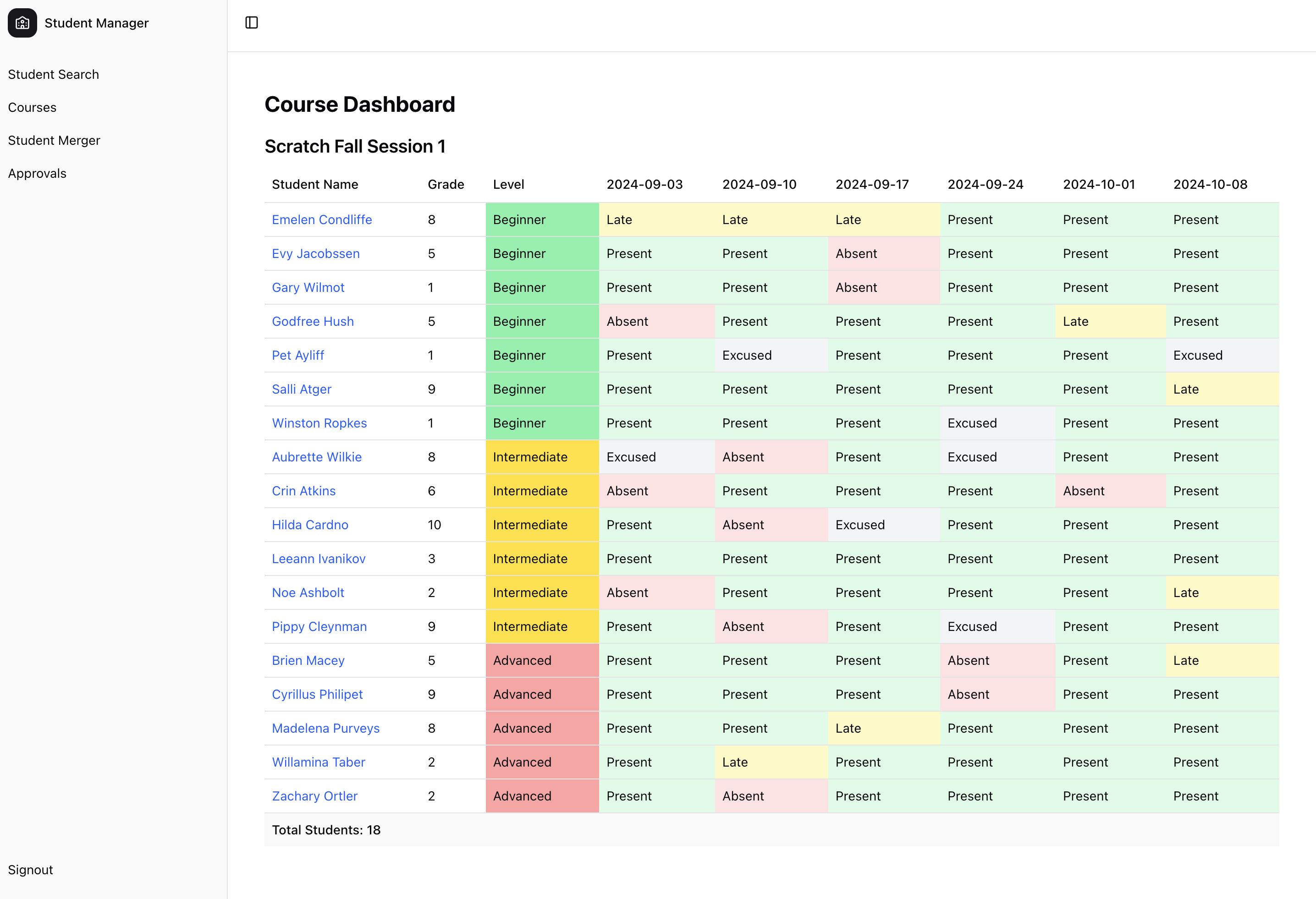Viewport: 1316px width, 899px height.
Task: Click the Scratch Fall Session 1 heading
Action: tap(356, 146)
